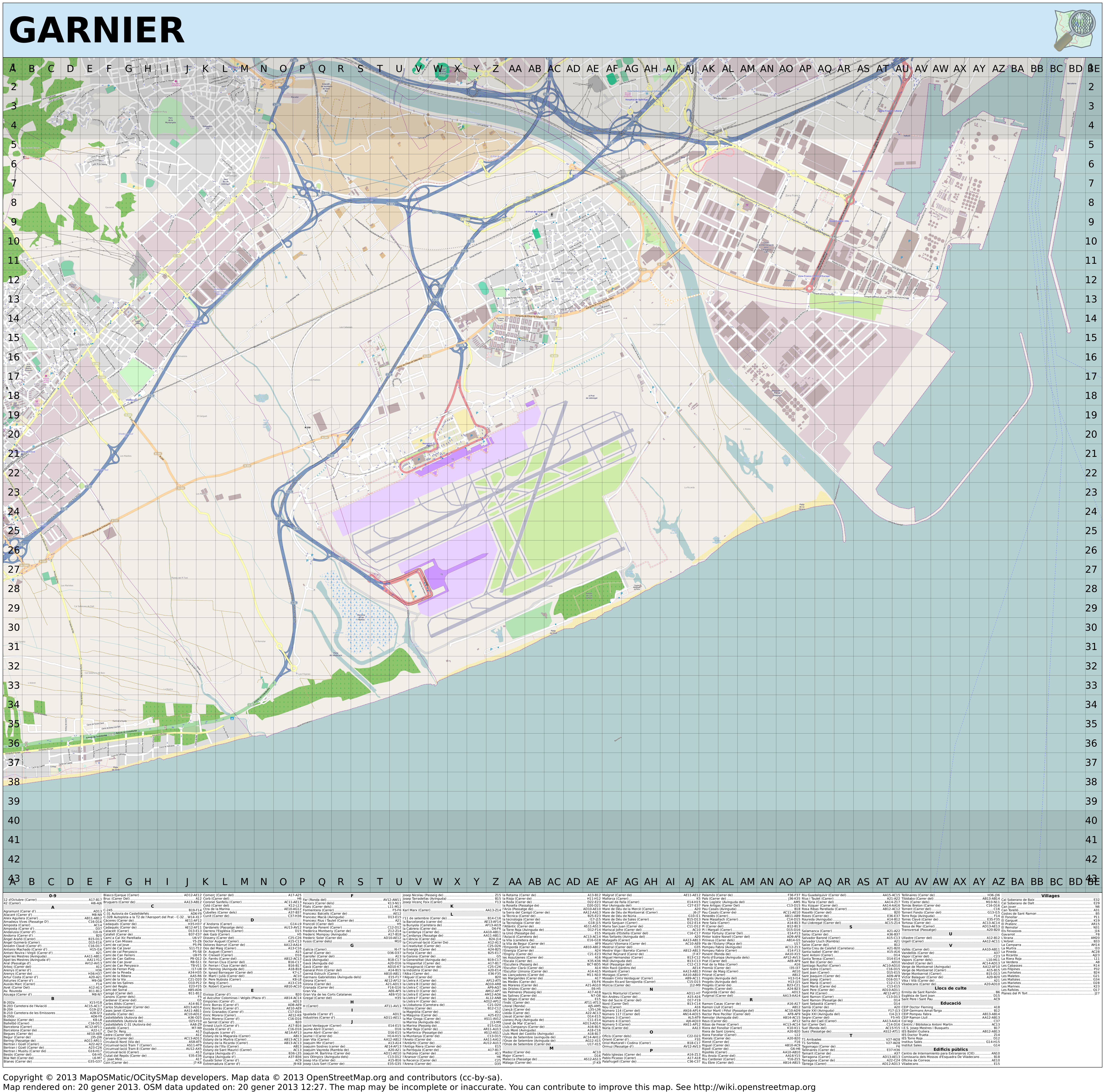Viewport: 1105px width, 1092px height.
Task: Click index entry "C-31 Autovia de Castelldefels"
Action: tap(153, 914)
